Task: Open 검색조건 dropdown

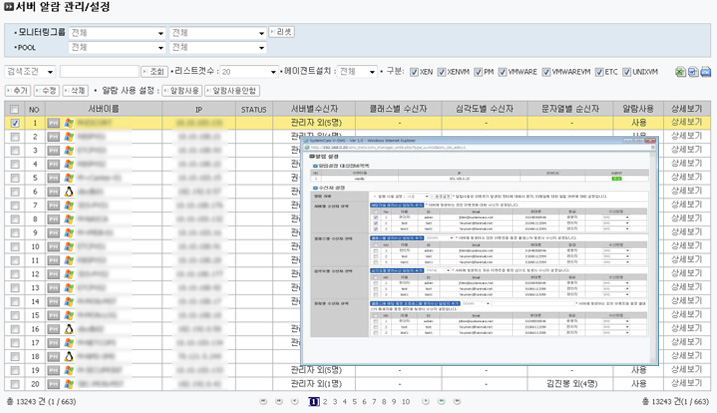Action: coord(30,72)
